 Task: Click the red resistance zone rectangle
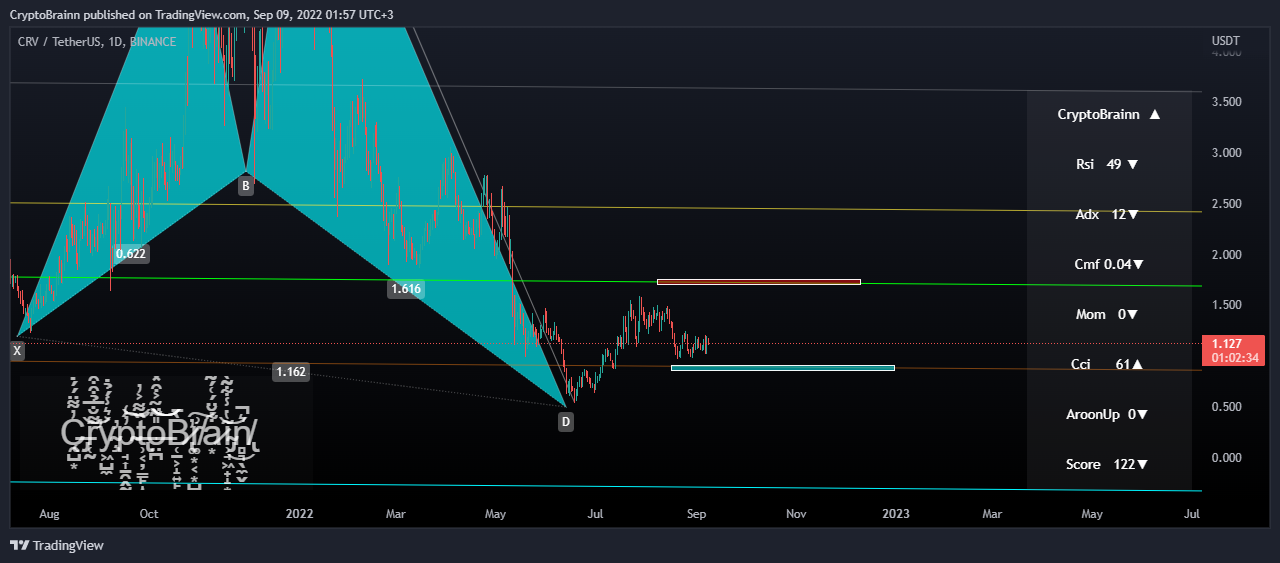click(x=759, y=282)
